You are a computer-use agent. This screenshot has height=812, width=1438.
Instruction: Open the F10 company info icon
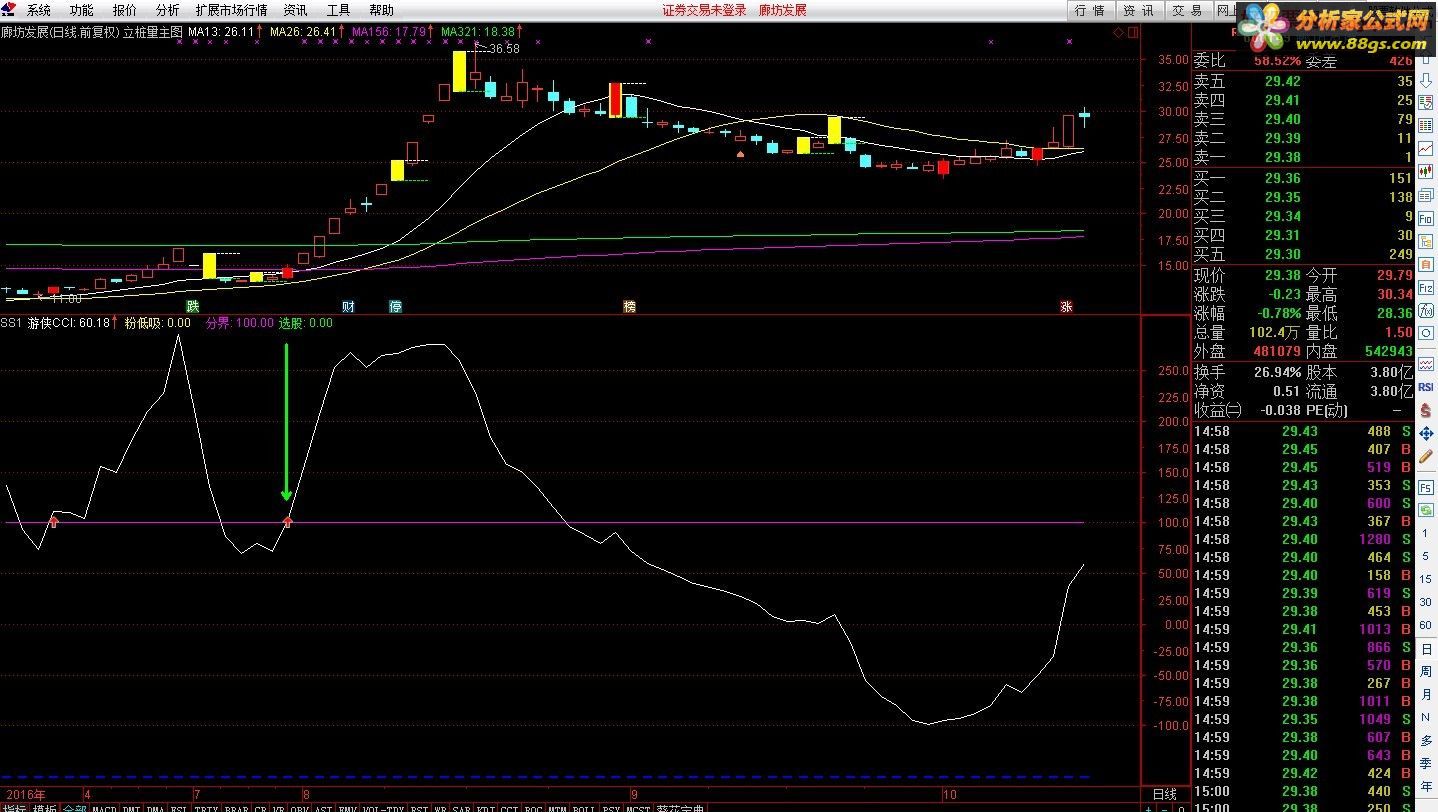tap(1427, 217)
